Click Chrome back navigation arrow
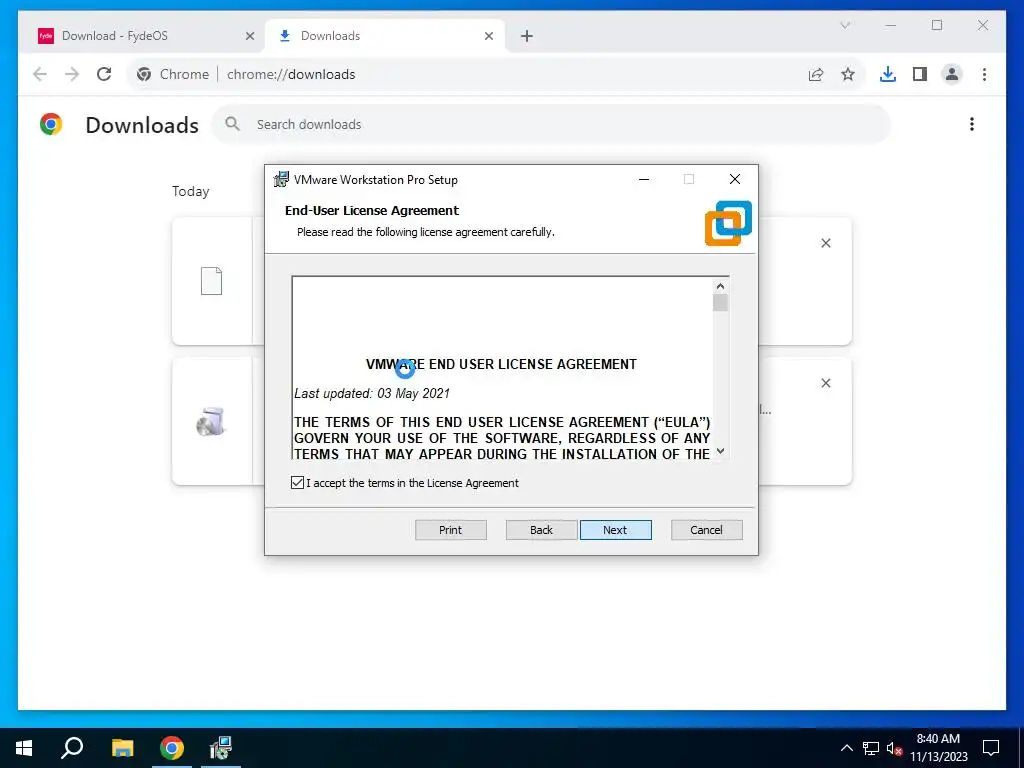1024x768 pixels. point(40,74)
